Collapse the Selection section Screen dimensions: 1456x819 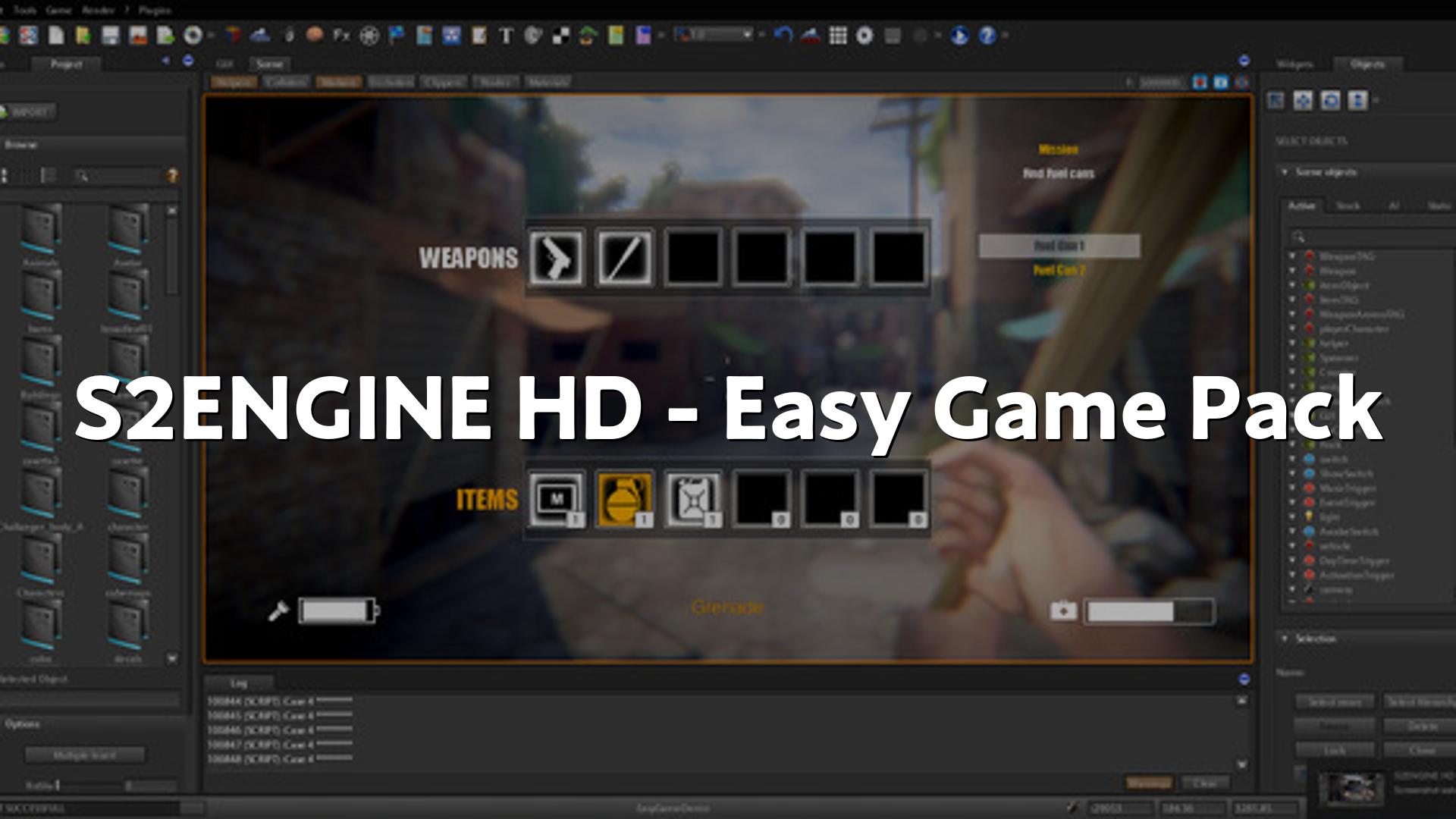1285,639
